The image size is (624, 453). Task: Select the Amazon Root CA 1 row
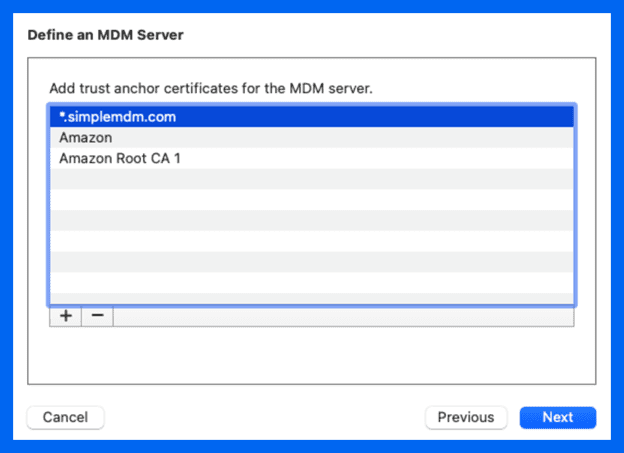pyautogui.click(x=312, y=158)
